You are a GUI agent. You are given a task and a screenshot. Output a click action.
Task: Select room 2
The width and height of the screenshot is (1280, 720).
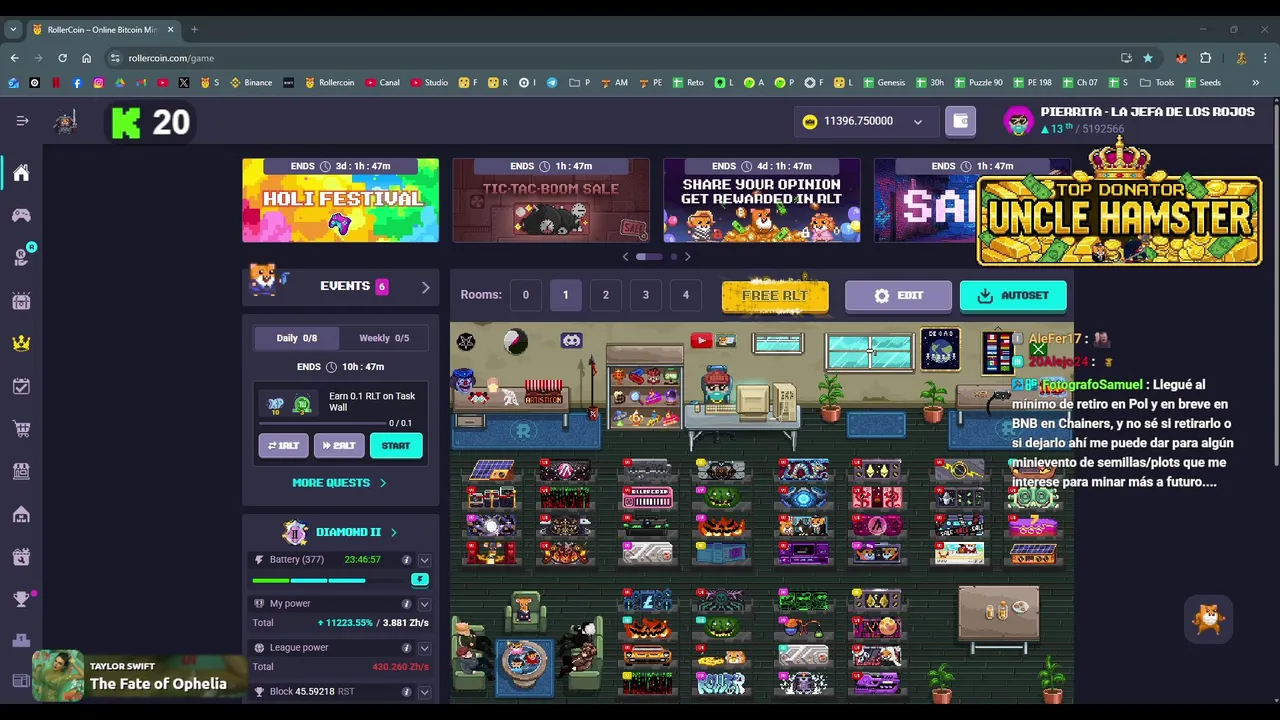click(x=605, y=295)
